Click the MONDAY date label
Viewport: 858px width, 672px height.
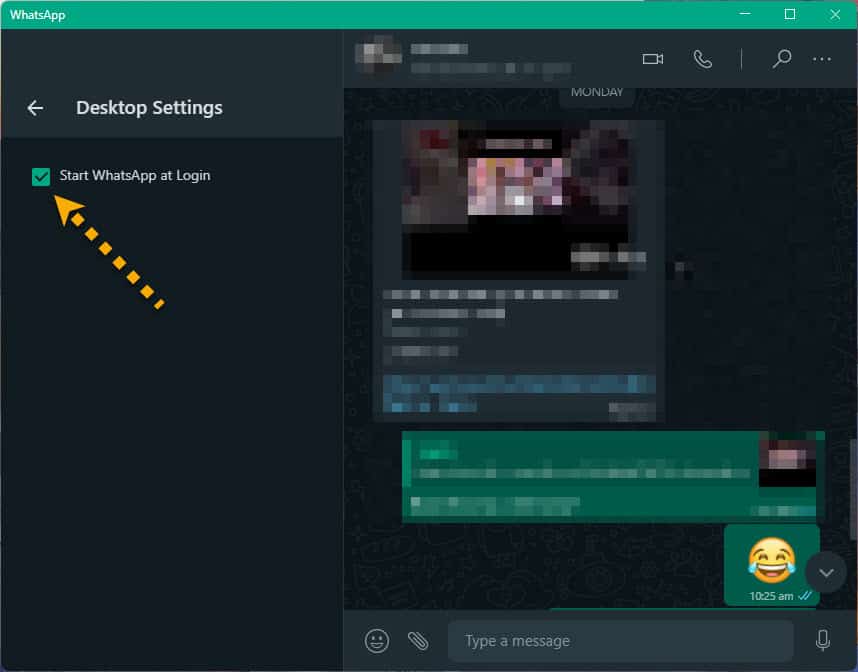point(597,92)
